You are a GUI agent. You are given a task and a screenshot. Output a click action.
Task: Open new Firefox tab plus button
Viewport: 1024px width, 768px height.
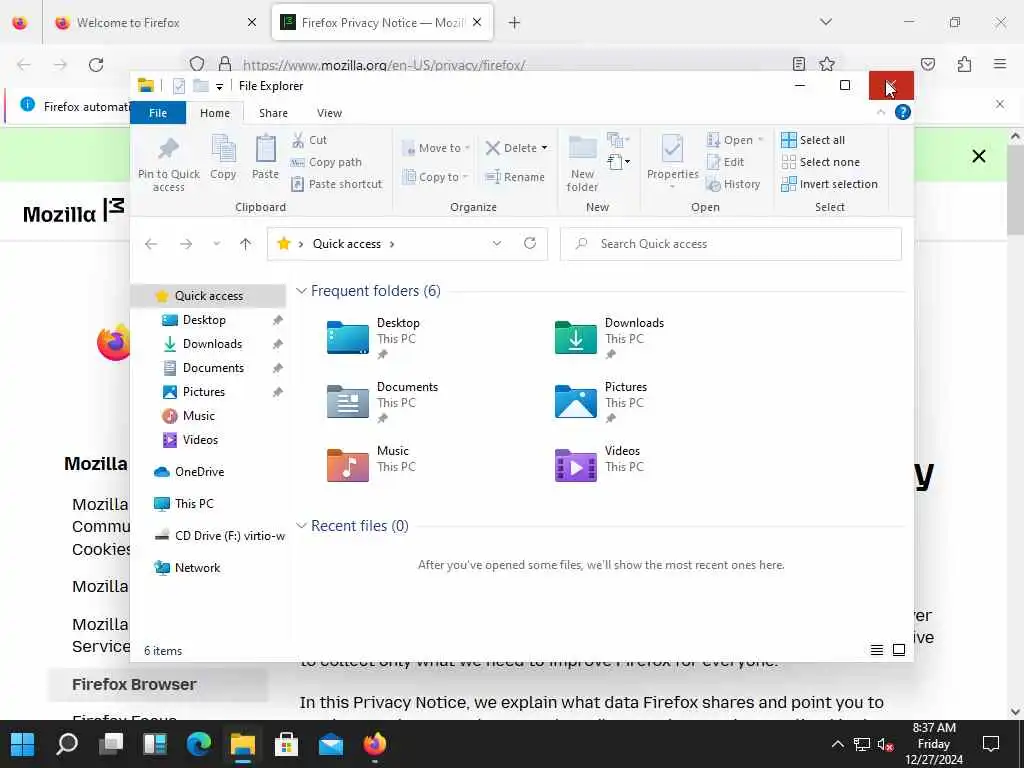[515, 23]
